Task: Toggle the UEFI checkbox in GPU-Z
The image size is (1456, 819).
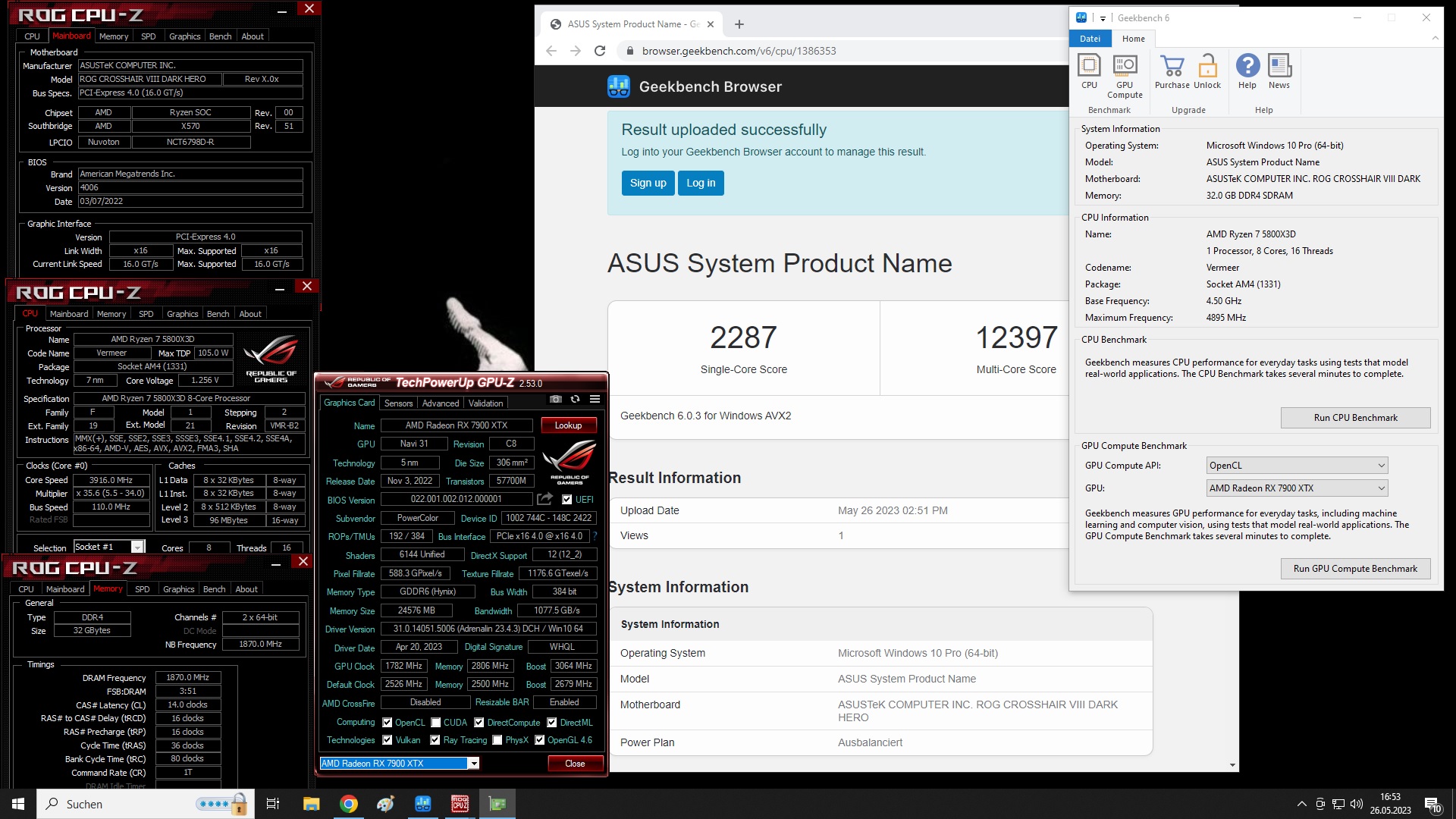Action: tap(566, 499)
